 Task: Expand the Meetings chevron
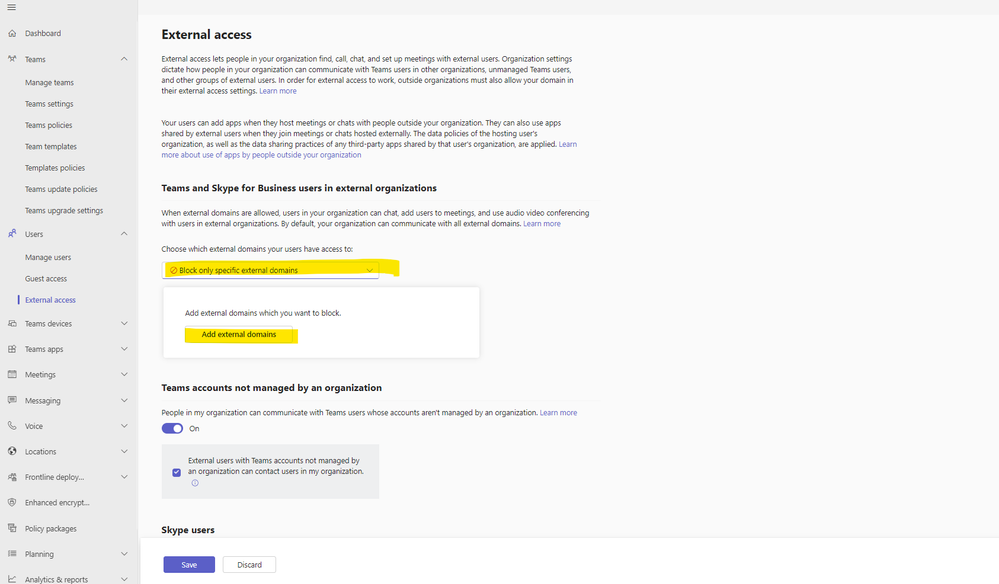tap(124, 374)
